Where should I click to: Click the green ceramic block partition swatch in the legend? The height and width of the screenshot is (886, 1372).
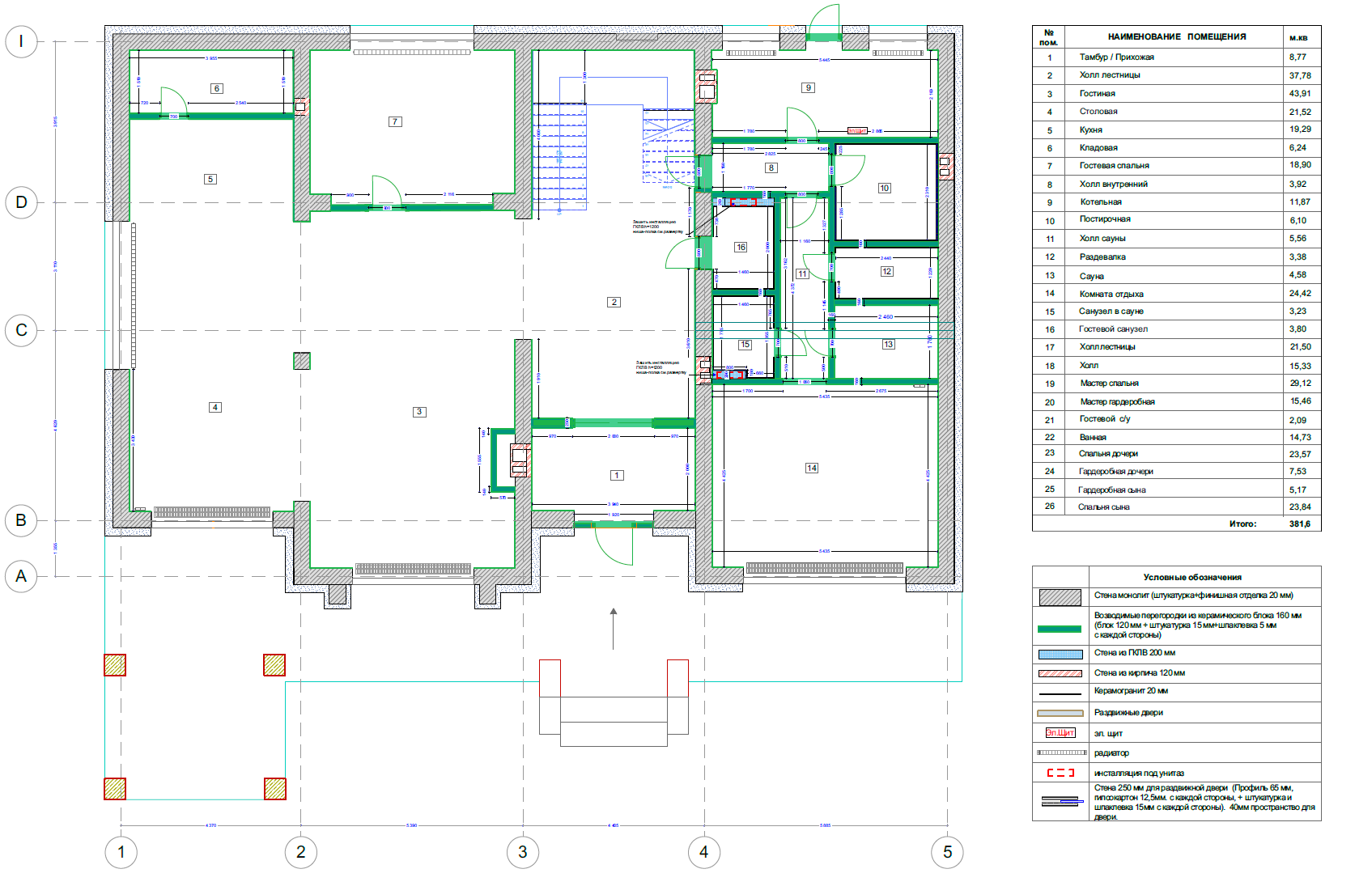pyautogui.click(x=1060, y=629)
